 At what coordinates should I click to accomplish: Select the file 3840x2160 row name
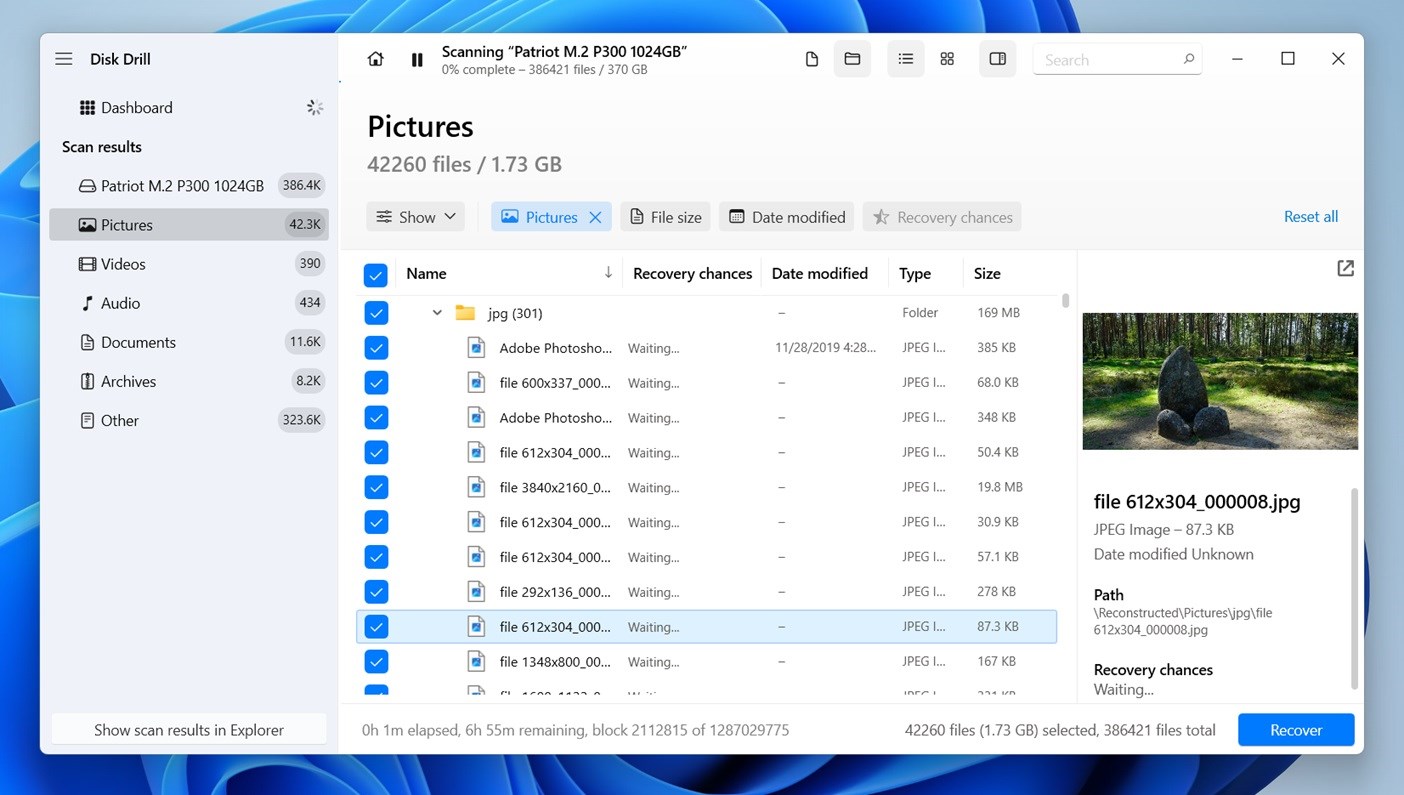pyautogui.click(x=555, y=487)
